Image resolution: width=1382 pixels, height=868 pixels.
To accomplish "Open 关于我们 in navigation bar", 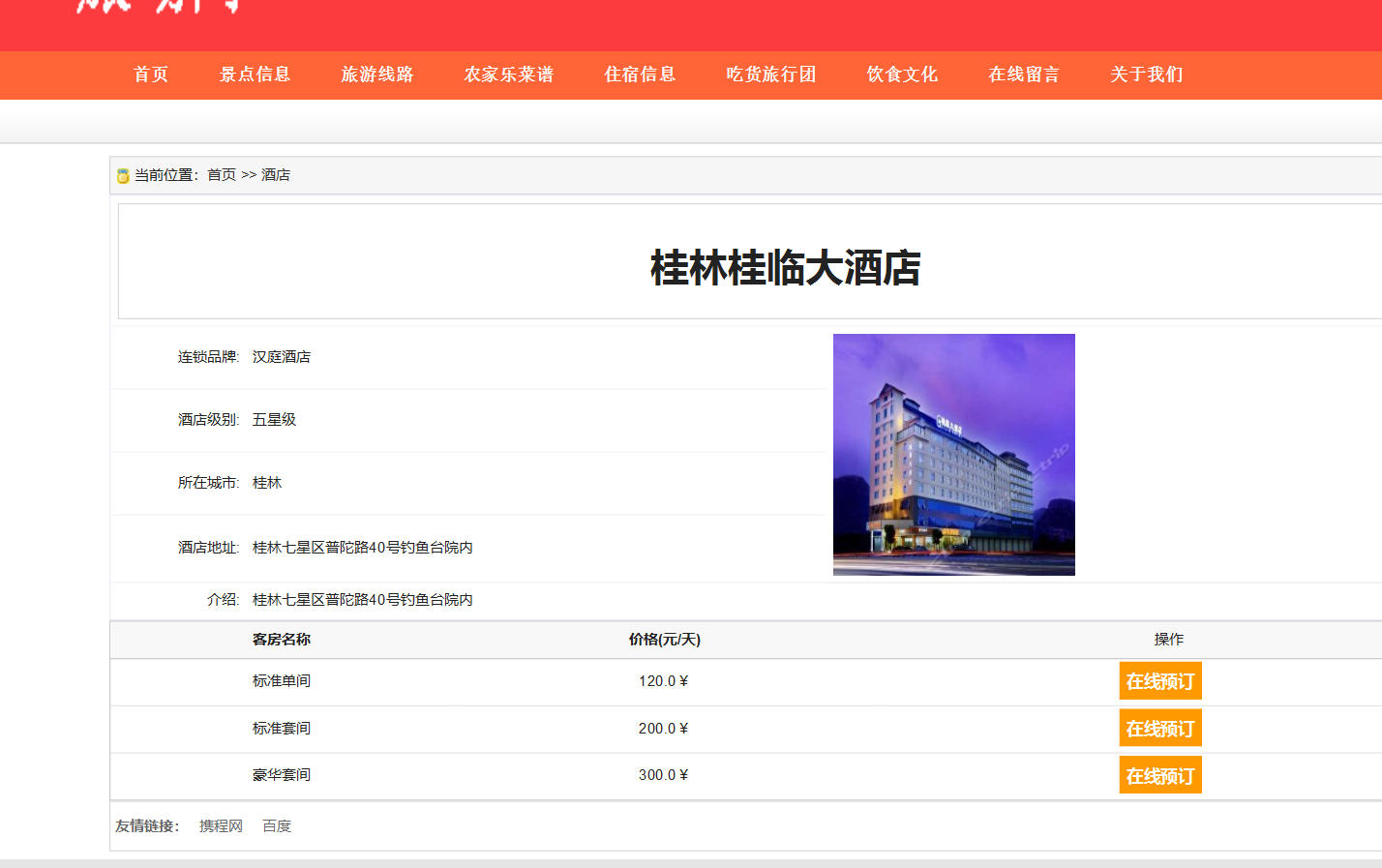I will point(1147,75).
